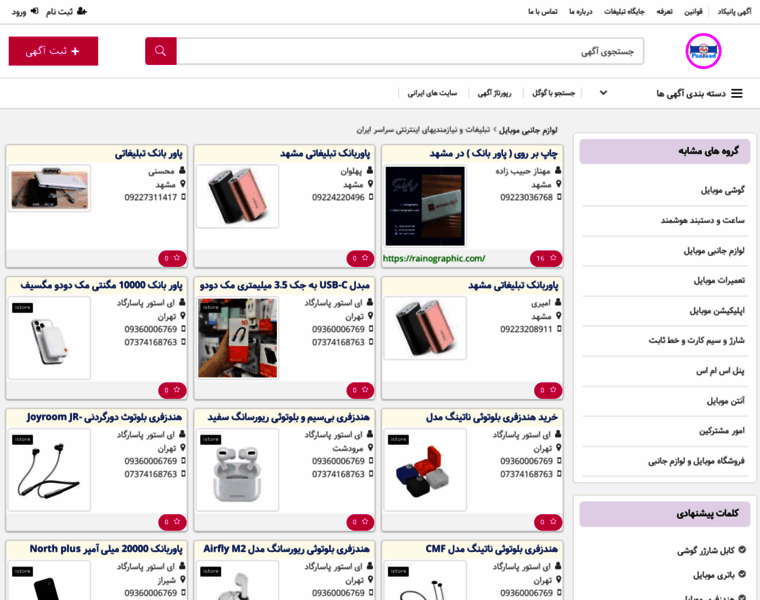
Task: Open درباره ما in top menu
Action: (x=581, y=12)
